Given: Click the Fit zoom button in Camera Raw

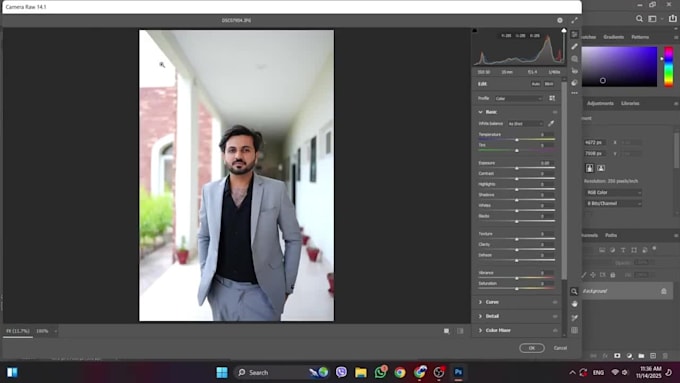Looking at the screenshot, I should tap(17, 331).
